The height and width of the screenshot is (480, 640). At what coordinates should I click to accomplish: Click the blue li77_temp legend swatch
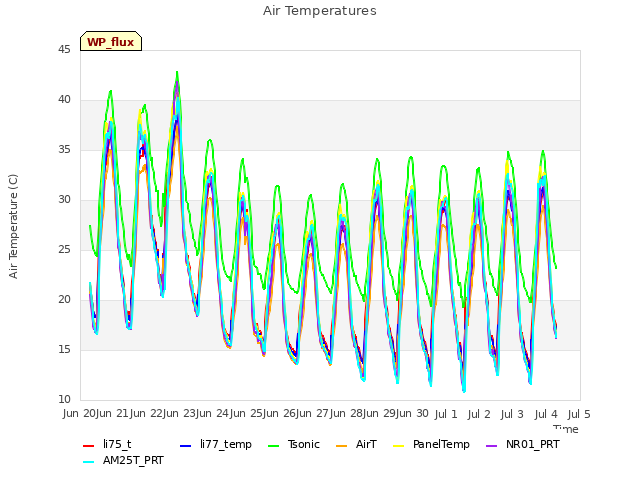click(x=186, y=446)
